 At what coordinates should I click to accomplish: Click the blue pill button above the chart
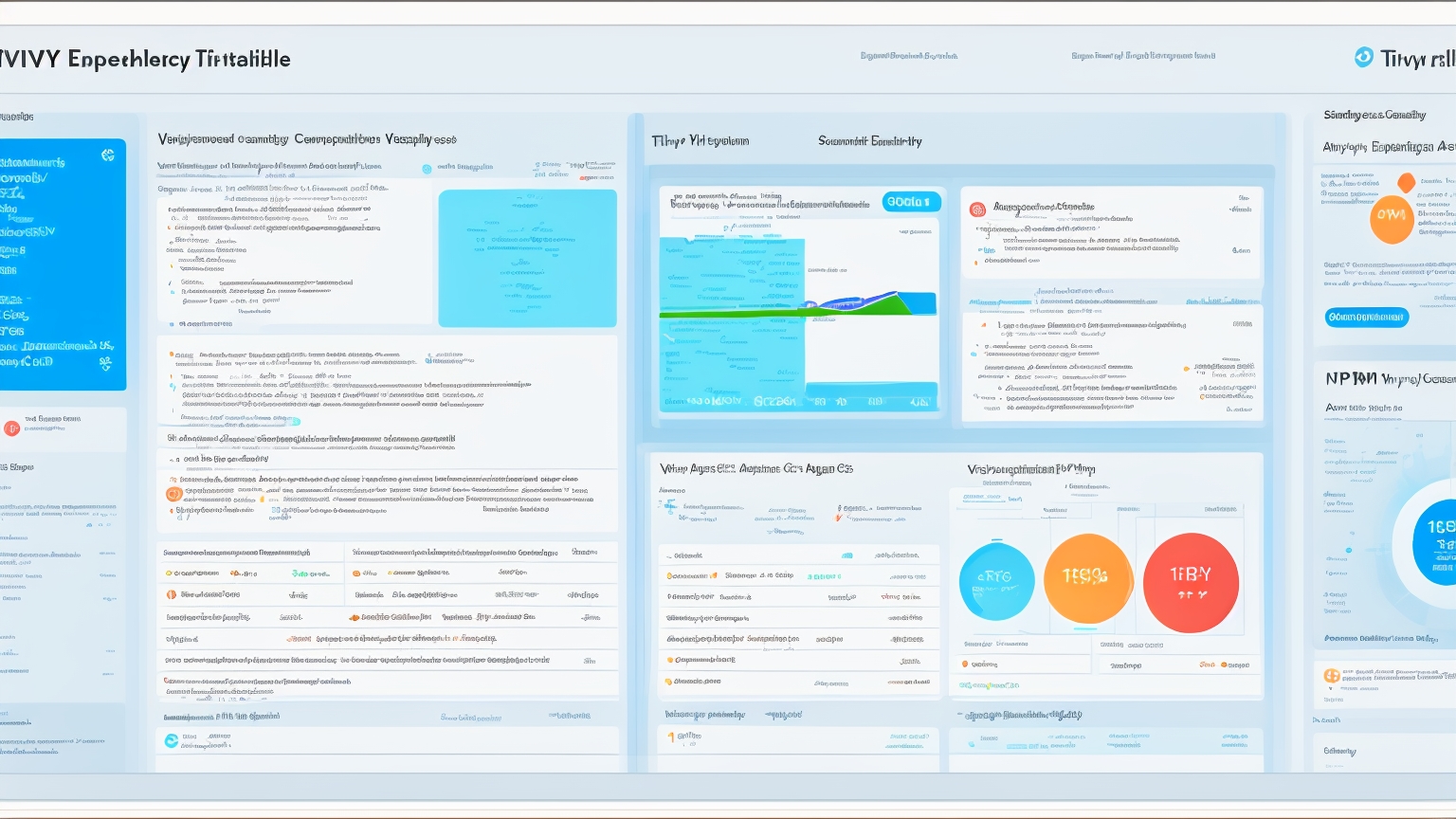pos(911,202)
